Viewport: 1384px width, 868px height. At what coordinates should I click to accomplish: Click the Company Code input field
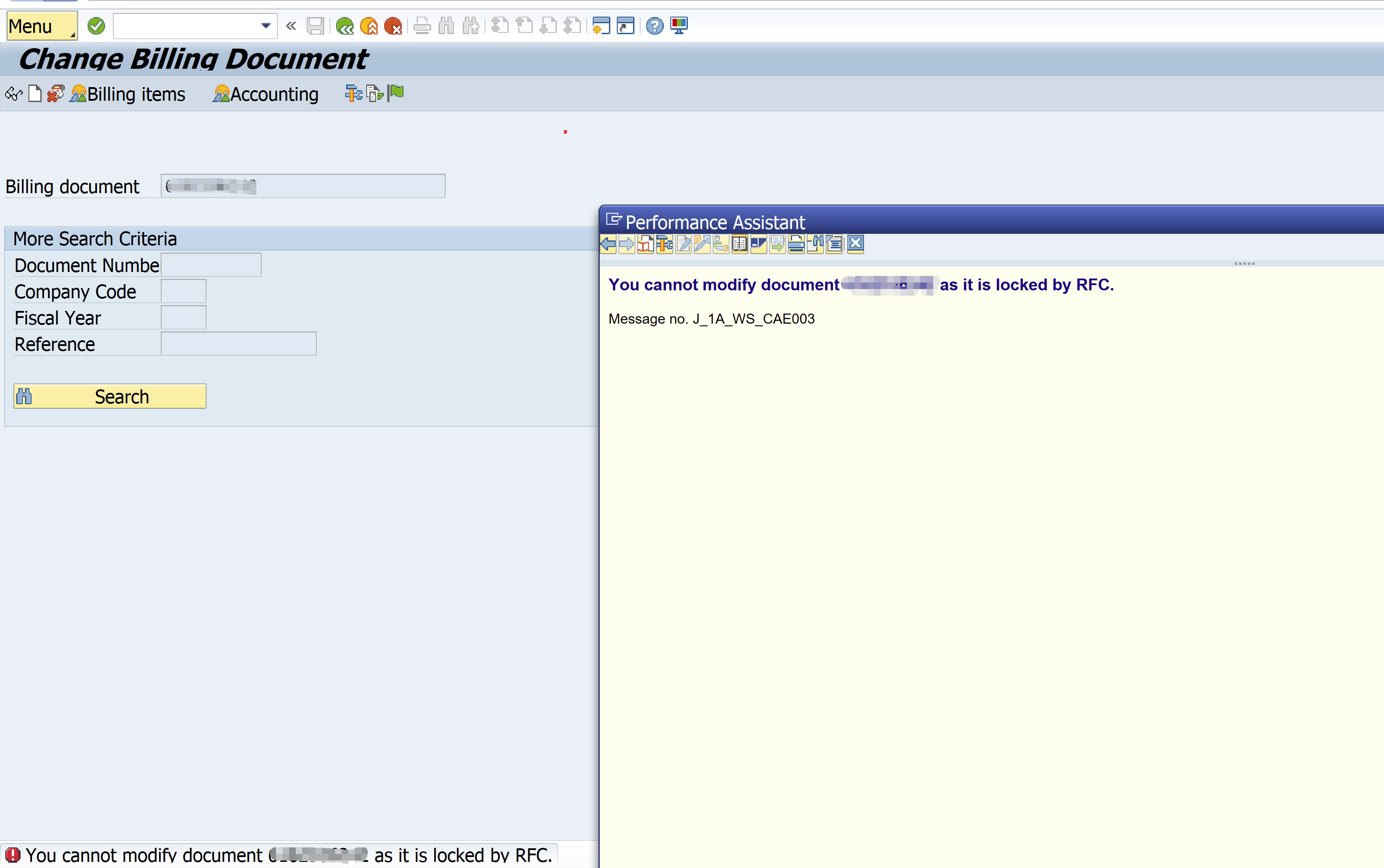pyautogui.click(x=183, y=291)
